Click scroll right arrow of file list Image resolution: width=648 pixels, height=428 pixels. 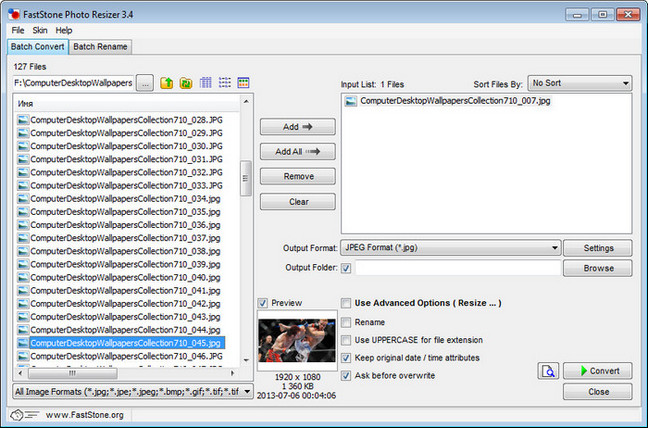pyautogui.click(x=232, y=373)
